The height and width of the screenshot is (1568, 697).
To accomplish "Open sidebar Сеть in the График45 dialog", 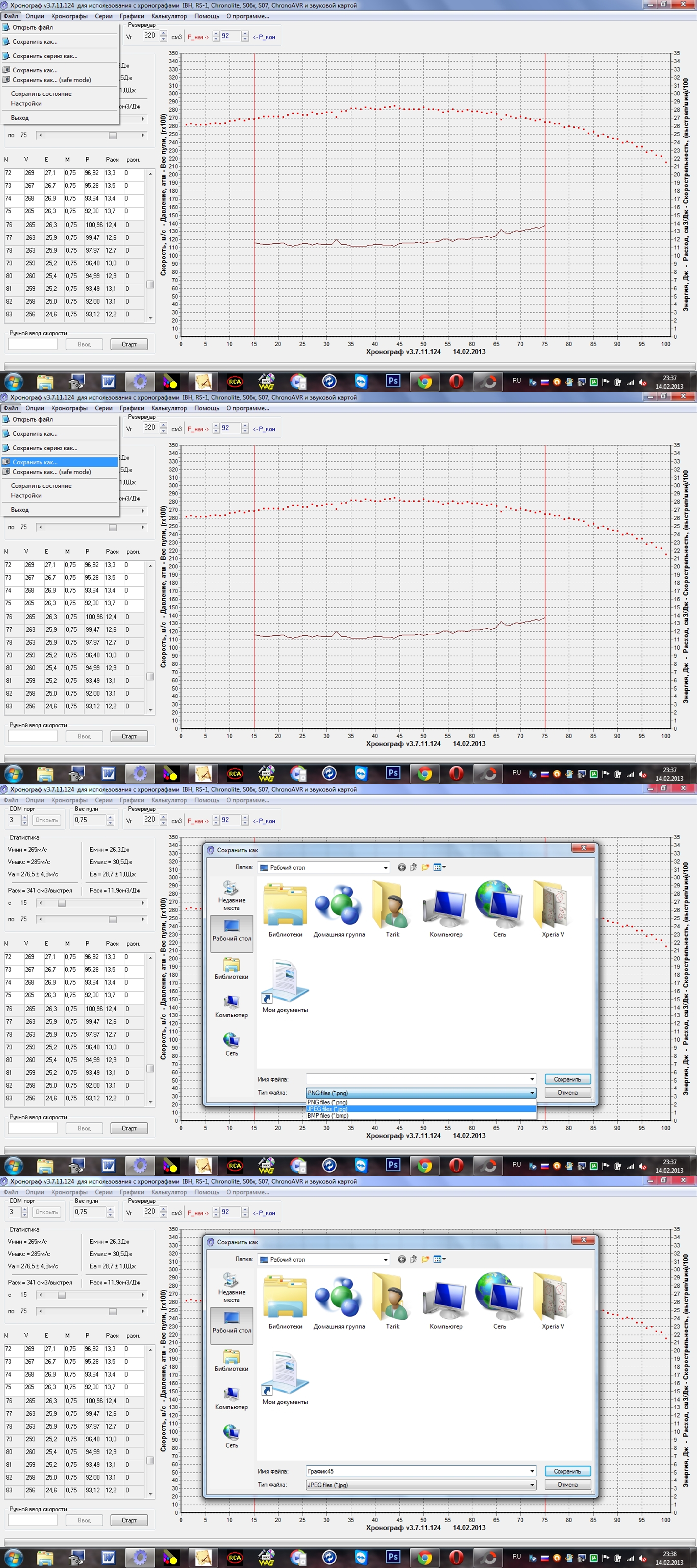I will 231,1437.
